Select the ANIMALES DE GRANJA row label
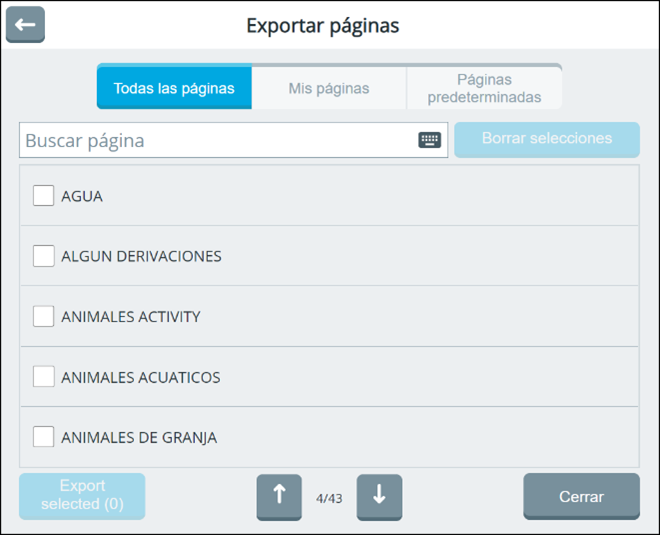This screenshot has height=535, width=660. pos(139,437)
